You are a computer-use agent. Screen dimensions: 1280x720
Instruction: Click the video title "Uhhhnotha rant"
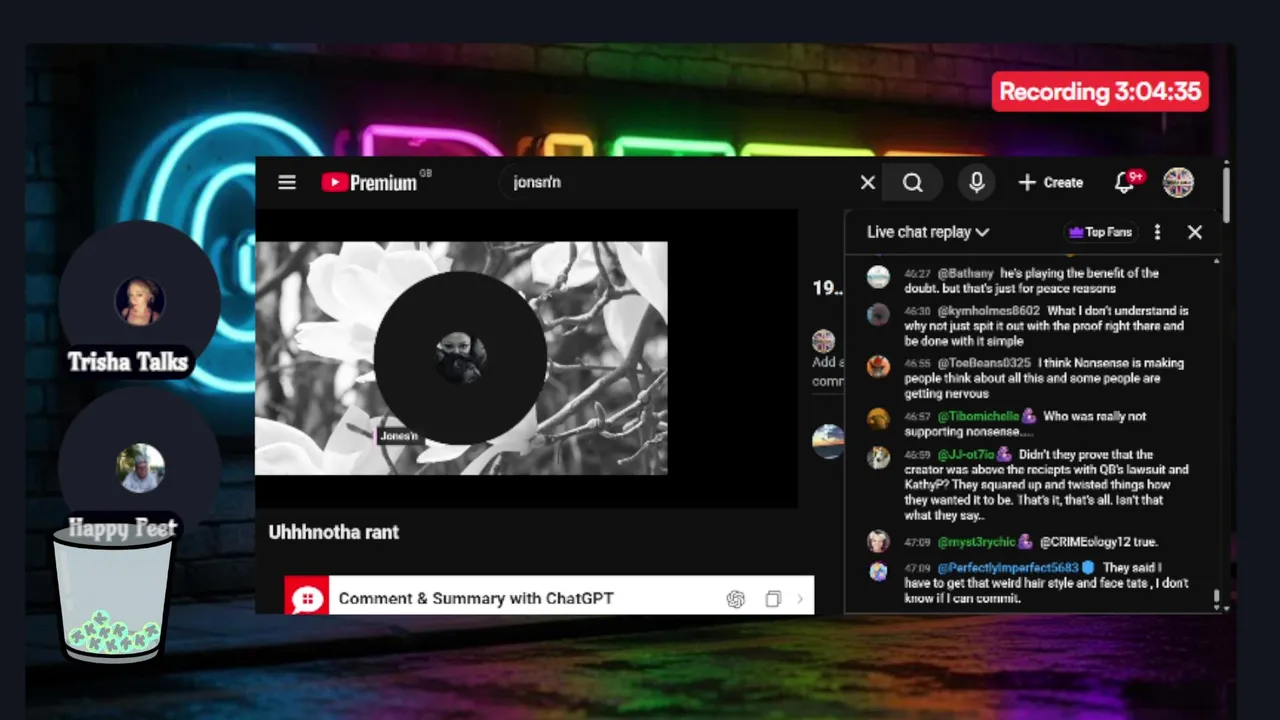333,532
